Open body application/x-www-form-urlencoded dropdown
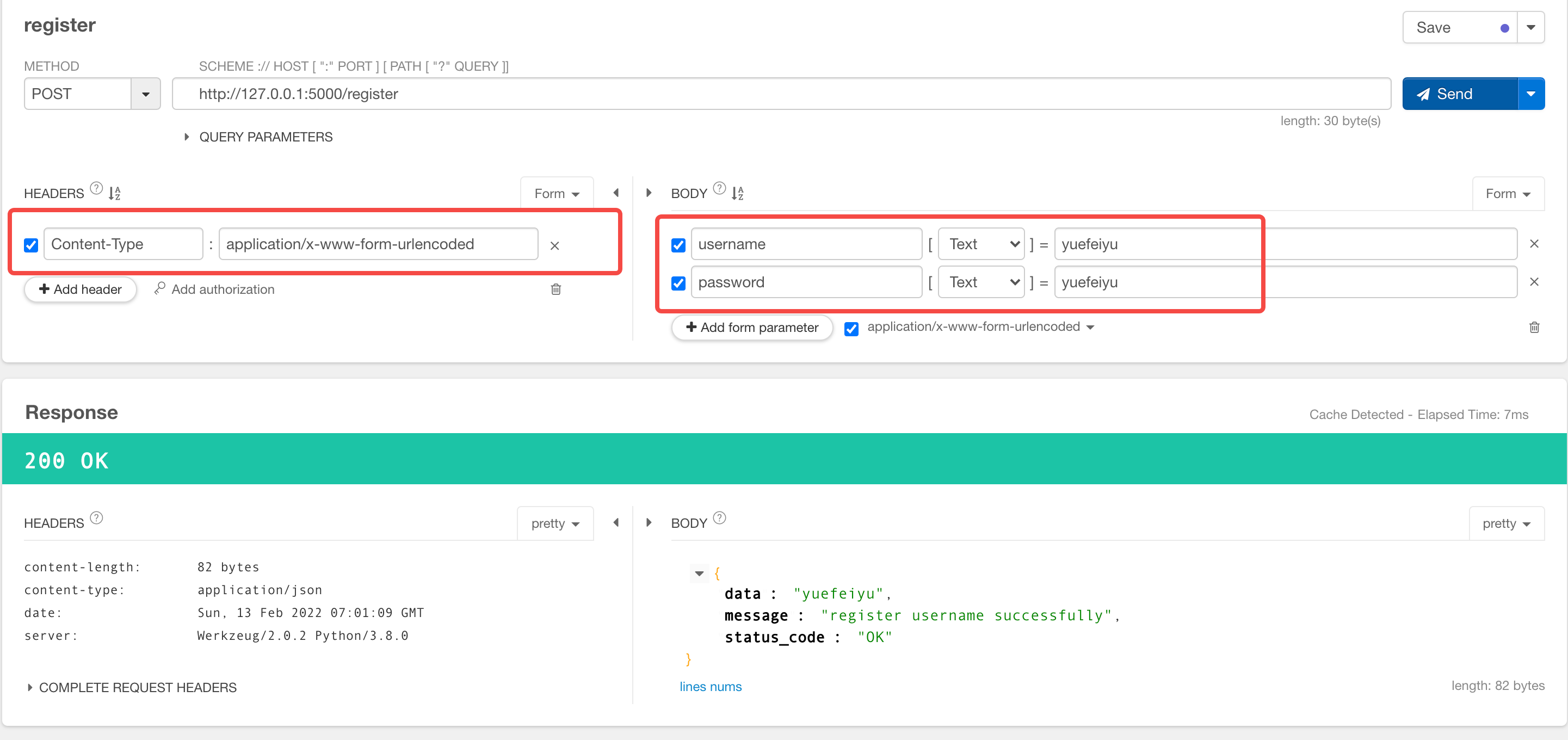The height and width of the screenshot is (740, 1568). coord(981,327)
